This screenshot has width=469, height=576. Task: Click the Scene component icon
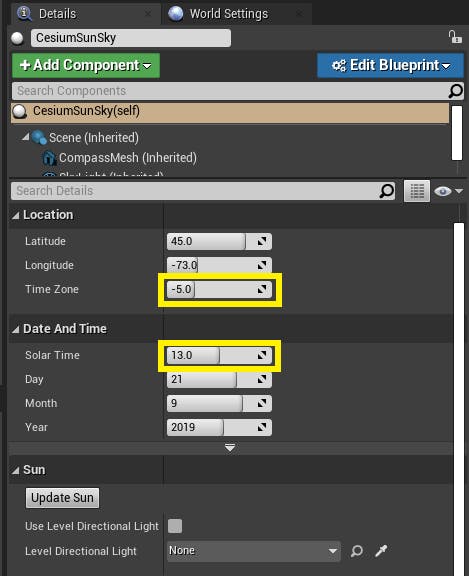click(x=39, y=138)
